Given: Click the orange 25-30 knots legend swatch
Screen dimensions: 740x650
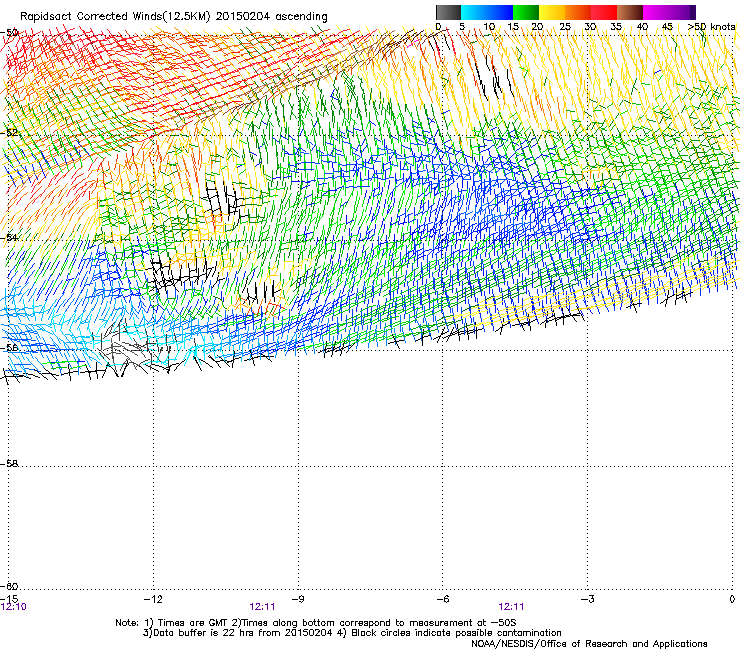Looking at the screenshot, I should 578,12.
